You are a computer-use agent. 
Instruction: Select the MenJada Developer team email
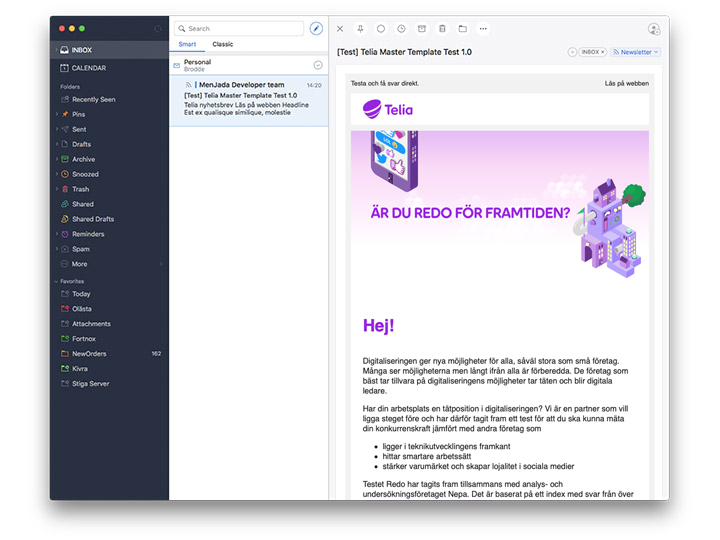[249, 101]
